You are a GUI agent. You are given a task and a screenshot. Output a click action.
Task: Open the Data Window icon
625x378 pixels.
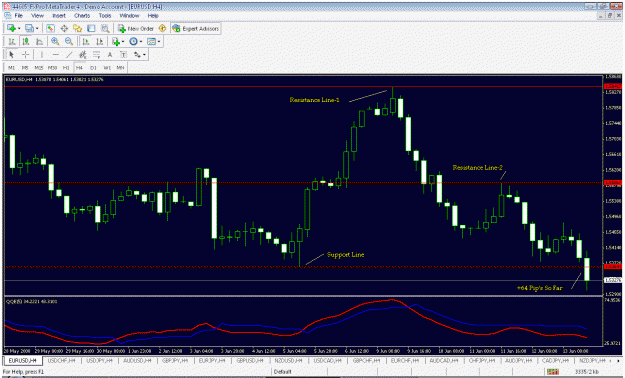pos(64,28)
